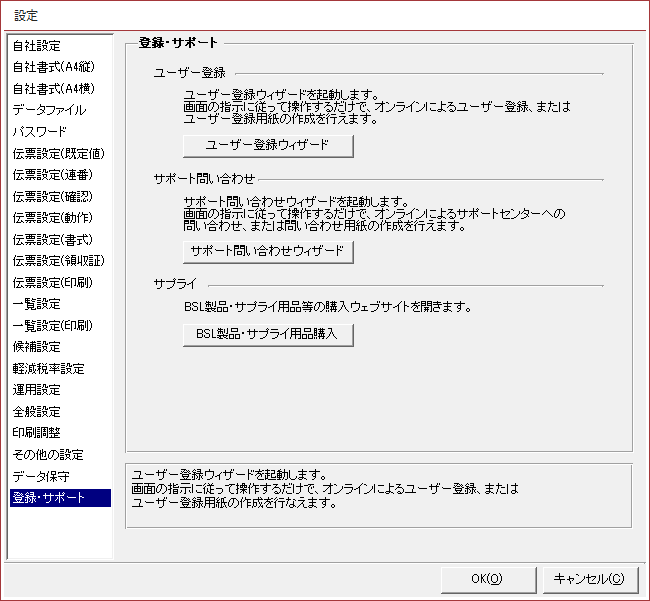Select 伝票設定(印刷) in the list
Screen dimensions: 650x601
tap(60, 283)
